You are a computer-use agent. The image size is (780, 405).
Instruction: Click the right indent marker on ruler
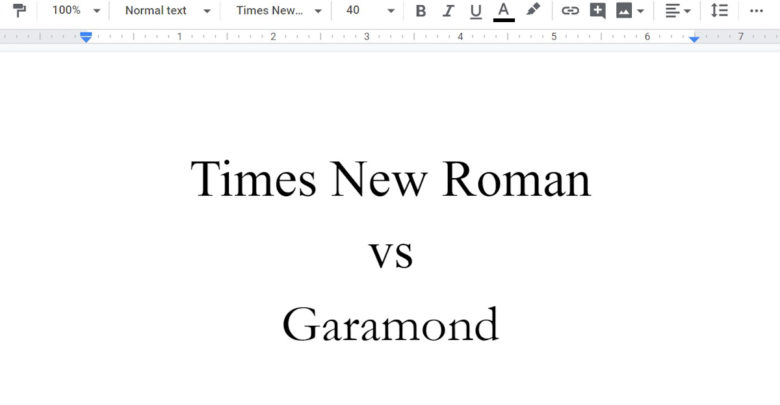694,39
